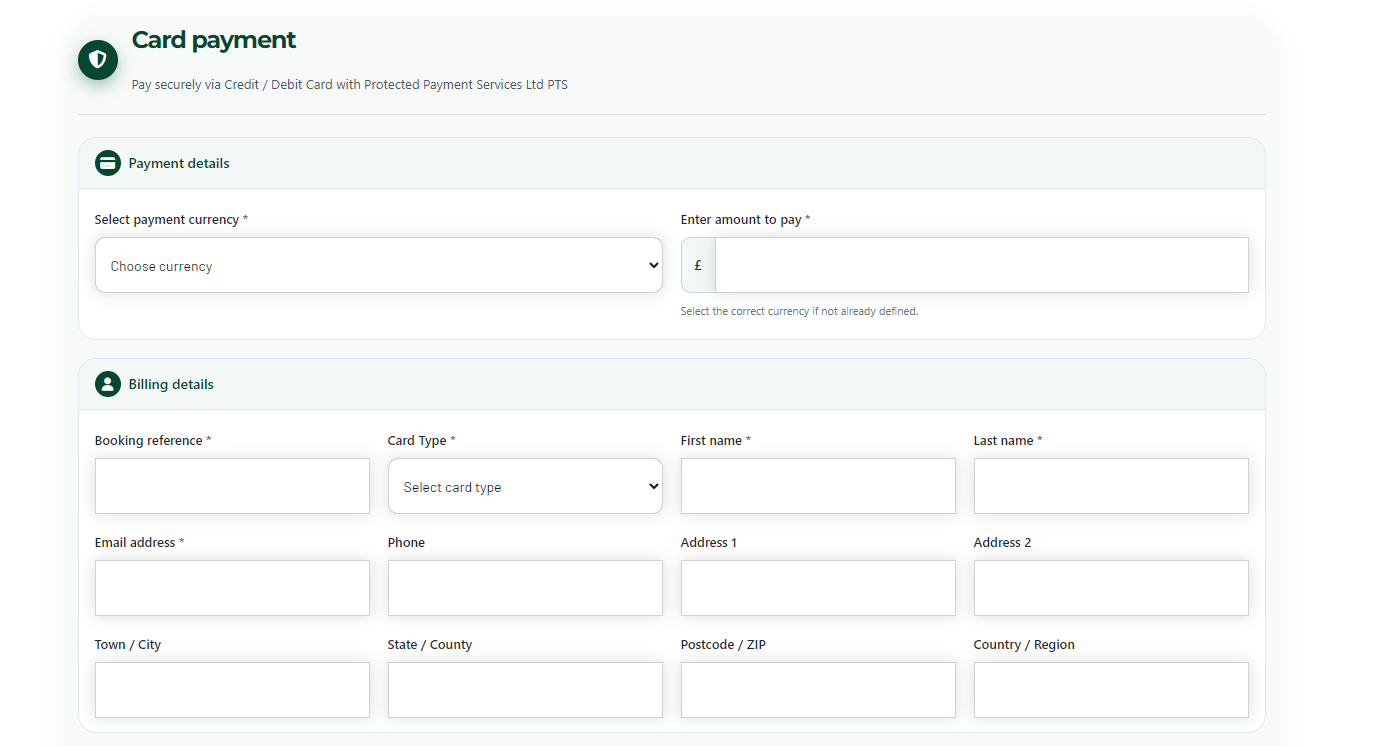
Task: Click the shield security icon beside Card payment
Action: pyautogui.click(x=98, y=60)
